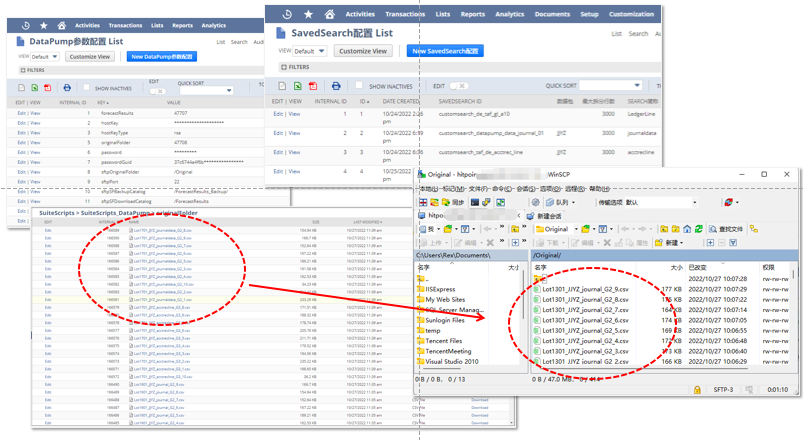Open the Quick Sort dropdown in SavedSearch list

(608, 87)
